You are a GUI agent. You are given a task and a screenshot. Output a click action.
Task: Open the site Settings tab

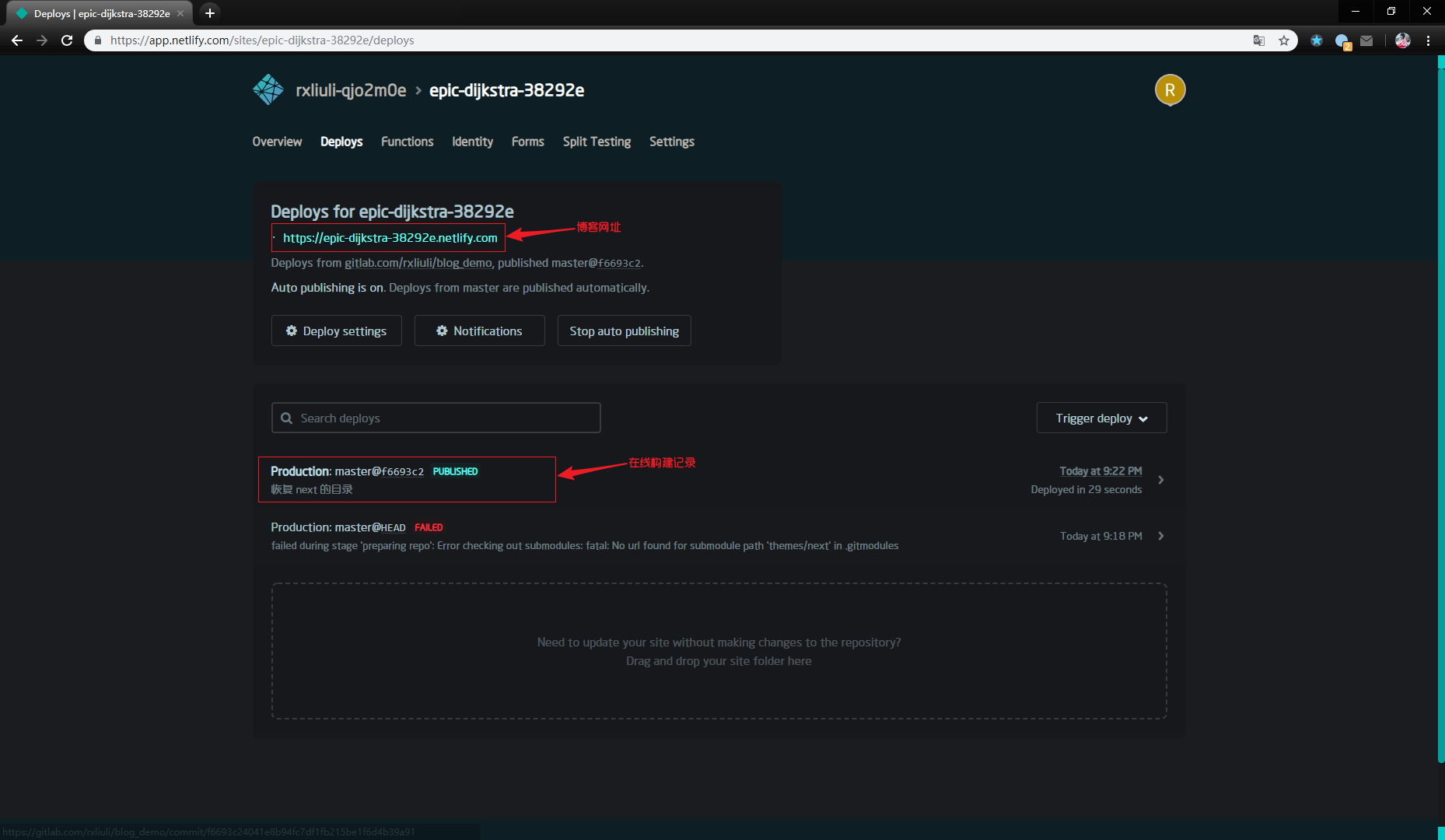tap(672, 142)
